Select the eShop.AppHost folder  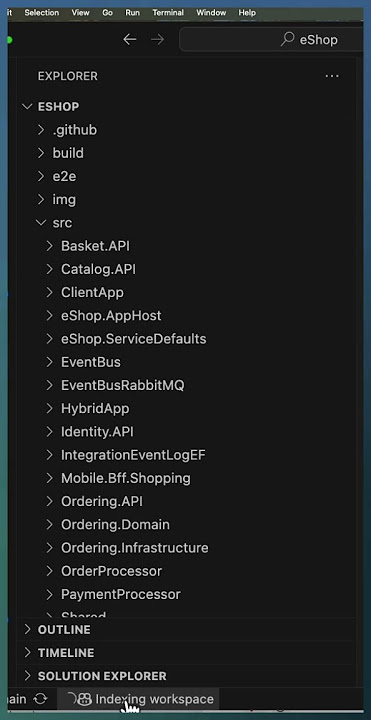pyautogui.click(x=111, y=316)
